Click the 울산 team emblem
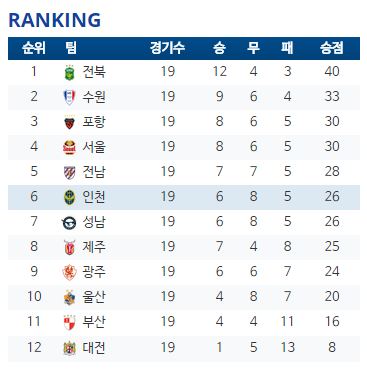Image resolution: width=367 pixels, height=381 pixels. (70, 298)
